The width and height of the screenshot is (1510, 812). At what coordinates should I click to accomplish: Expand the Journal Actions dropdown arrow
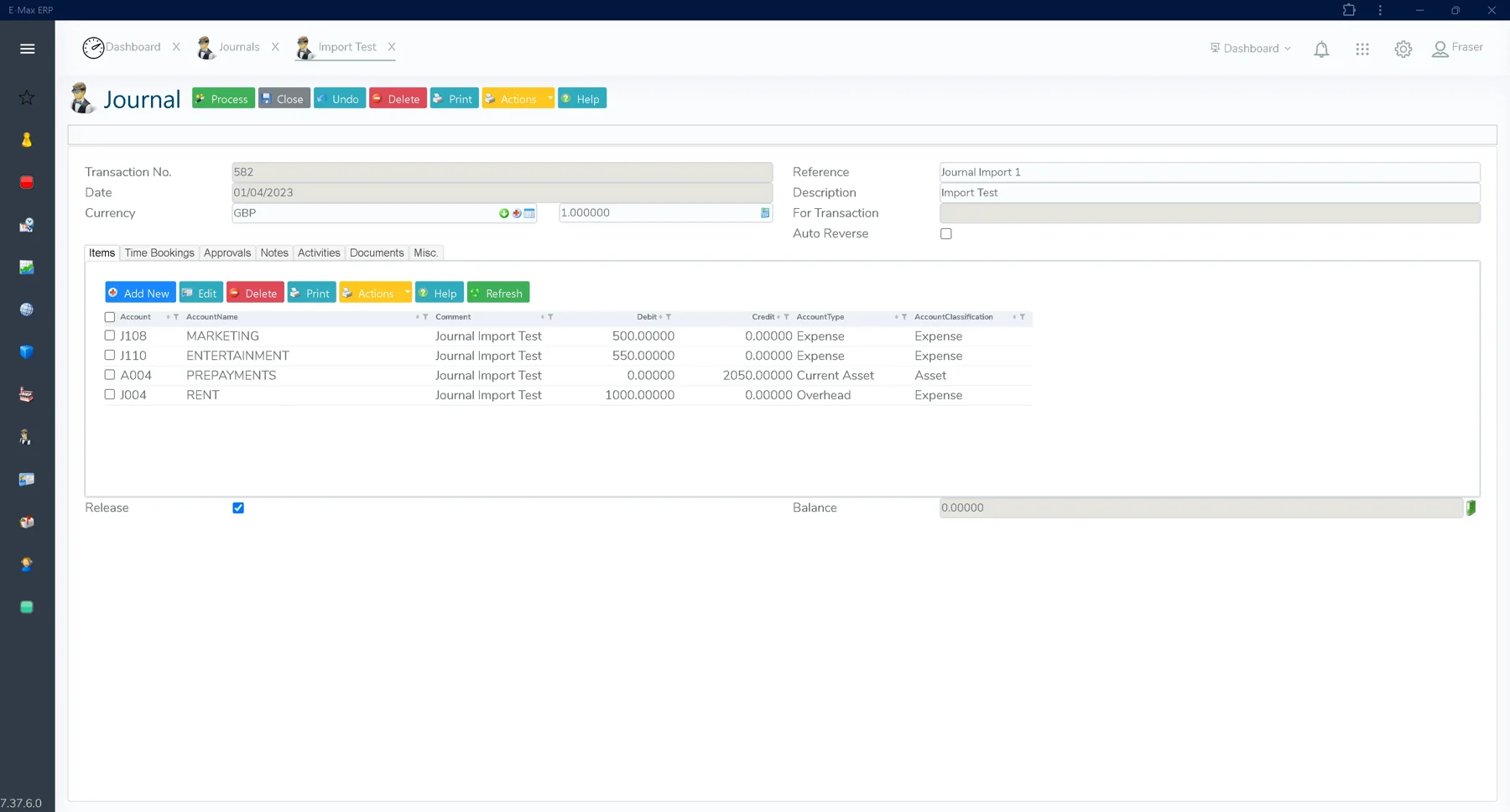pyautogui.click(x=549, y=98)
